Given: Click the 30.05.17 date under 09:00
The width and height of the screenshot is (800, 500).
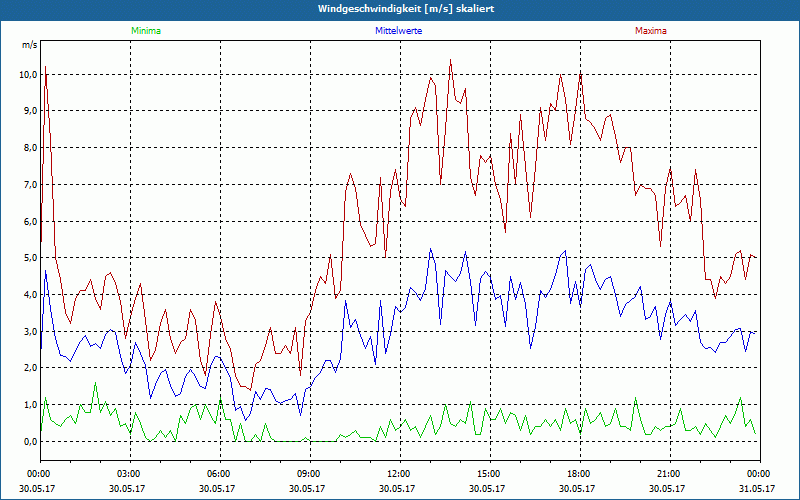Looking at the screenshot, I should 307,488.
